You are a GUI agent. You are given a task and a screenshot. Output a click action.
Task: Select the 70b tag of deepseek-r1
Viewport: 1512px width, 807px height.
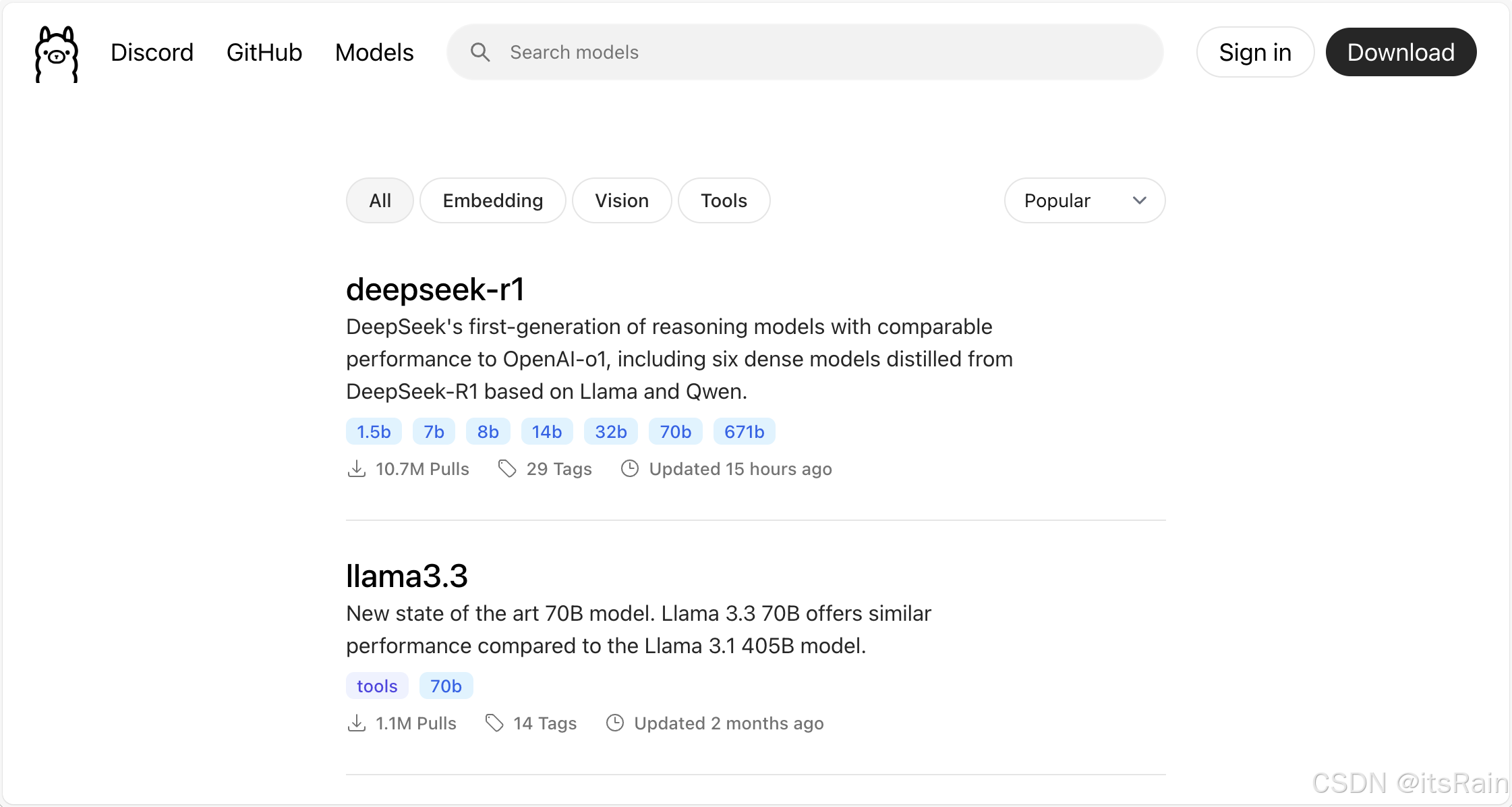[676, 431]
